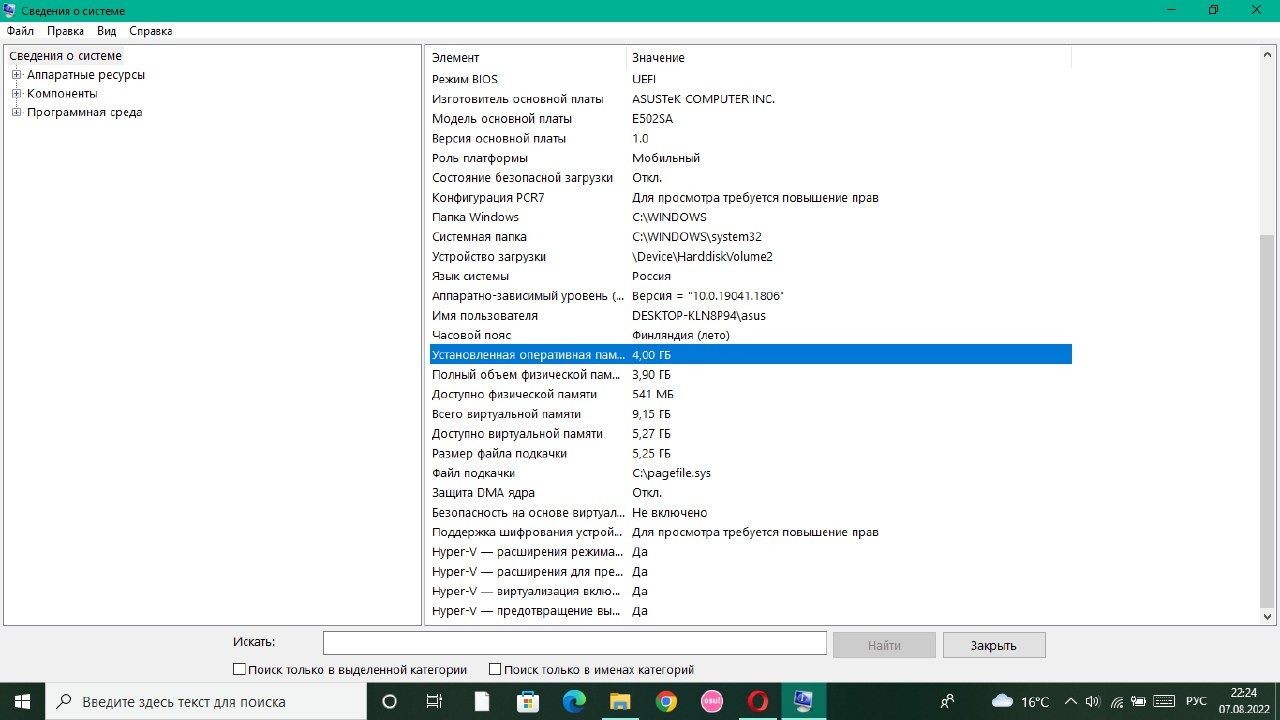Select the Папка Windows row
The height and width of the screenshot is (720, 1280).
coord(750,217)
